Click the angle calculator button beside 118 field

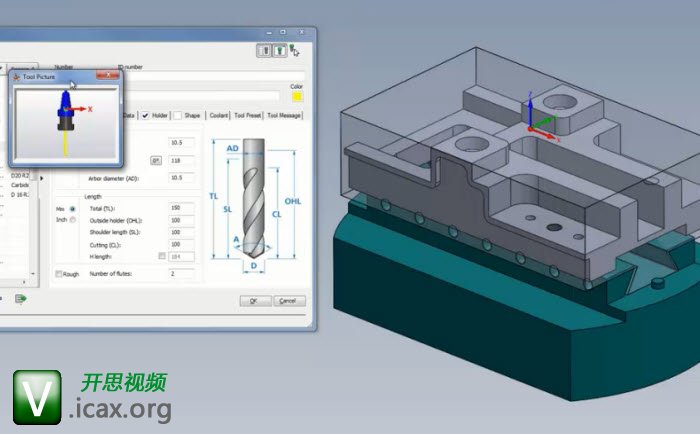(155, 160)
